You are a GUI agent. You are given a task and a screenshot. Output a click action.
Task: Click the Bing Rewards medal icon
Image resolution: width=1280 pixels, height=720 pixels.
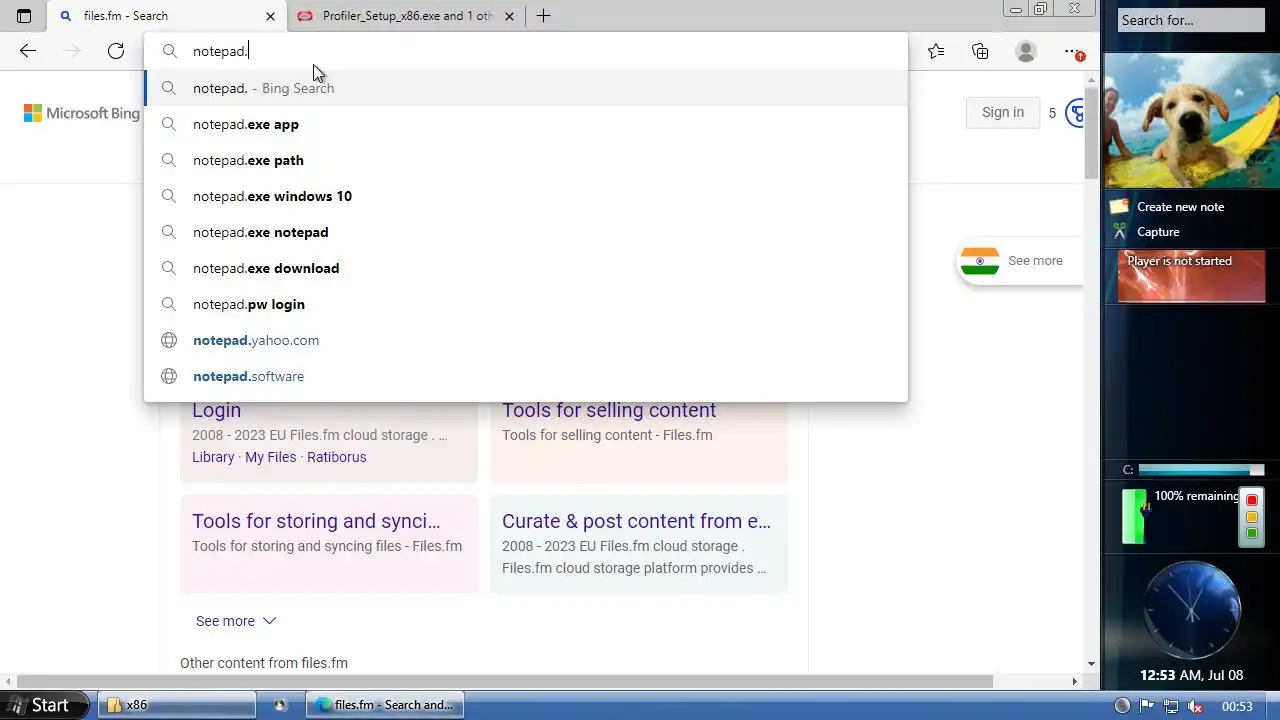1075,113
